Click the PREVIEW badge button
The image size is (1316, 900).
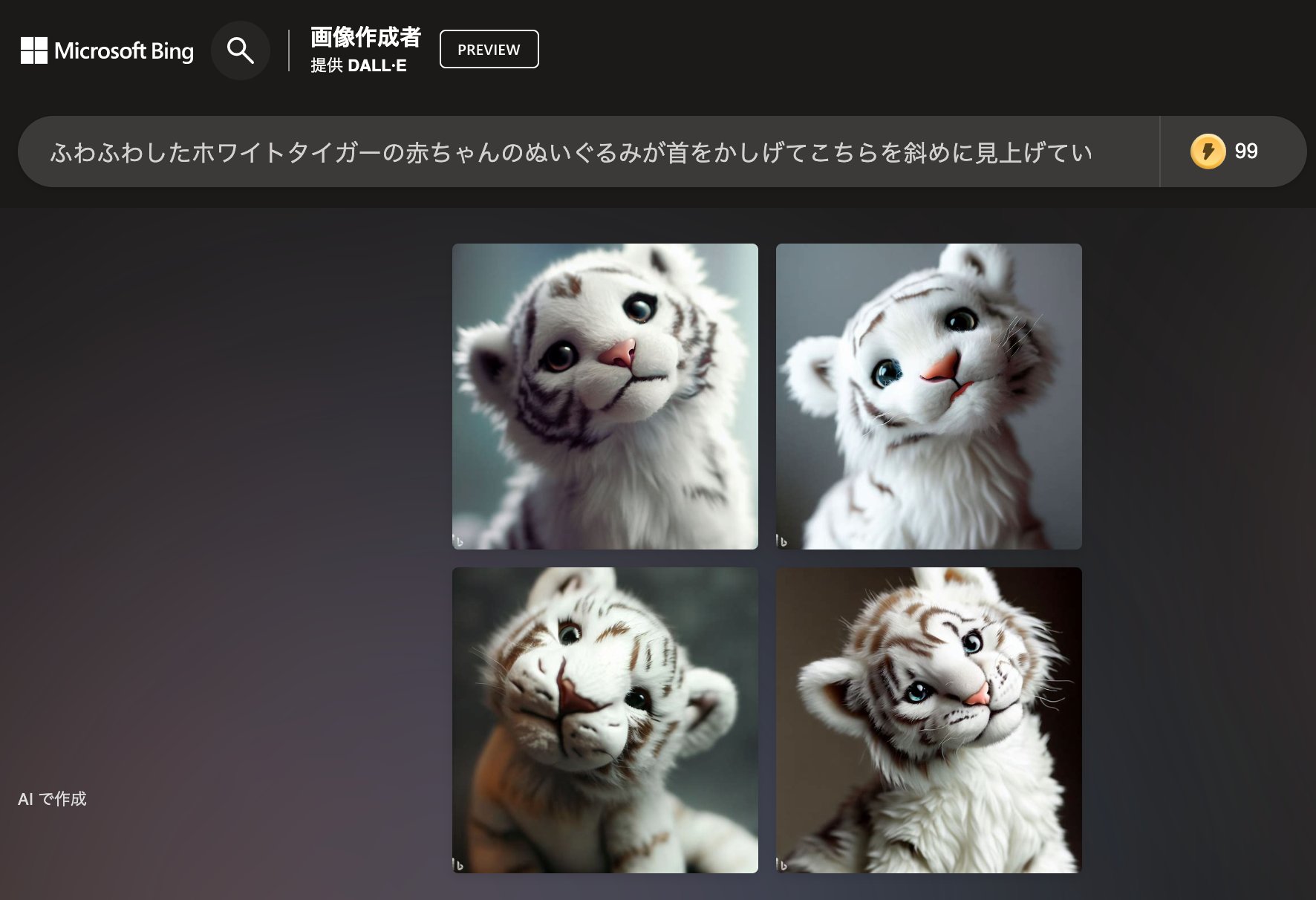coord(489,49)
